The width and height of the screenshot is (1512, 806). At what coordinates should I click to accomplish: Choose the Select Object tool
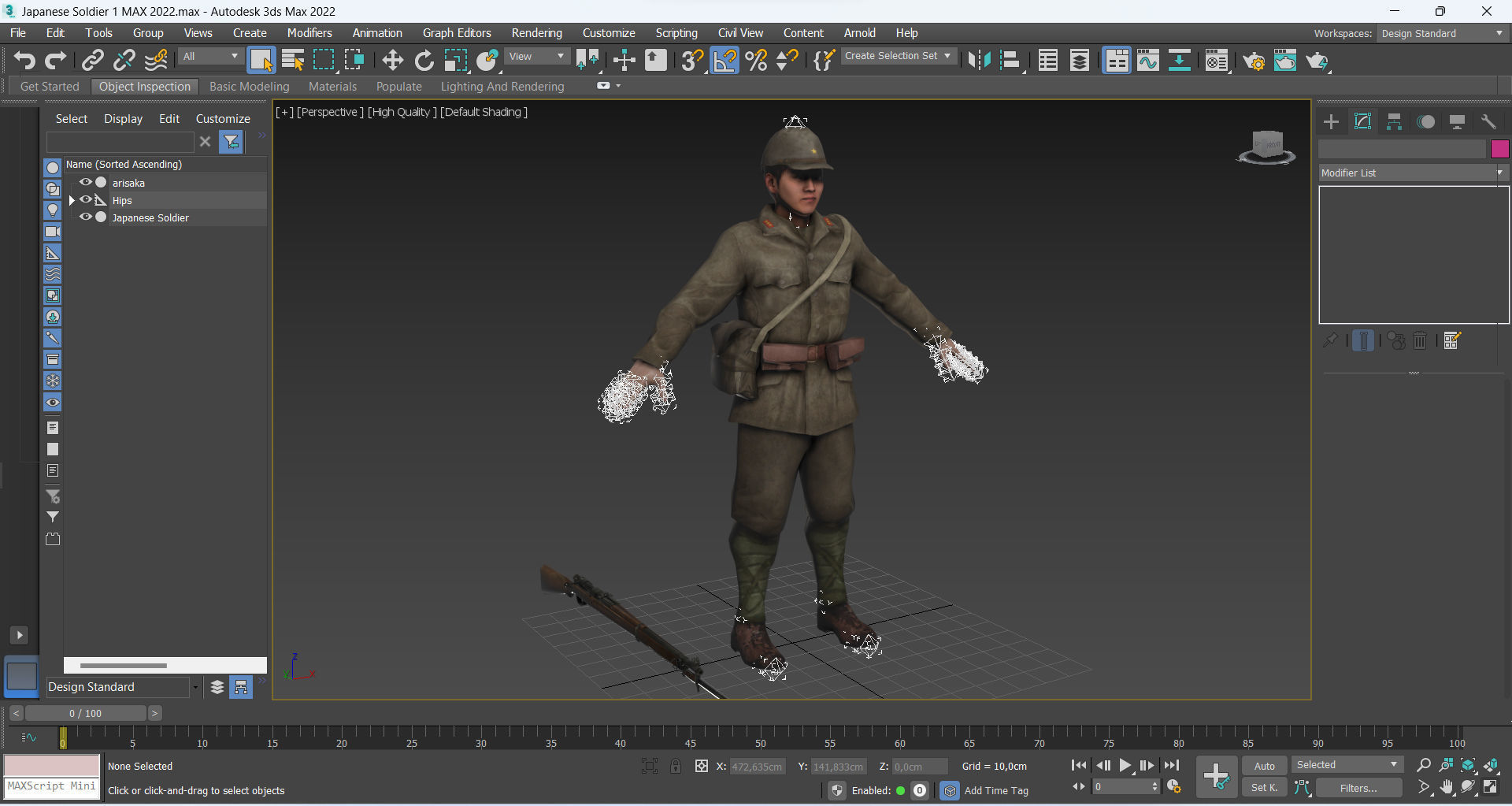261,60
